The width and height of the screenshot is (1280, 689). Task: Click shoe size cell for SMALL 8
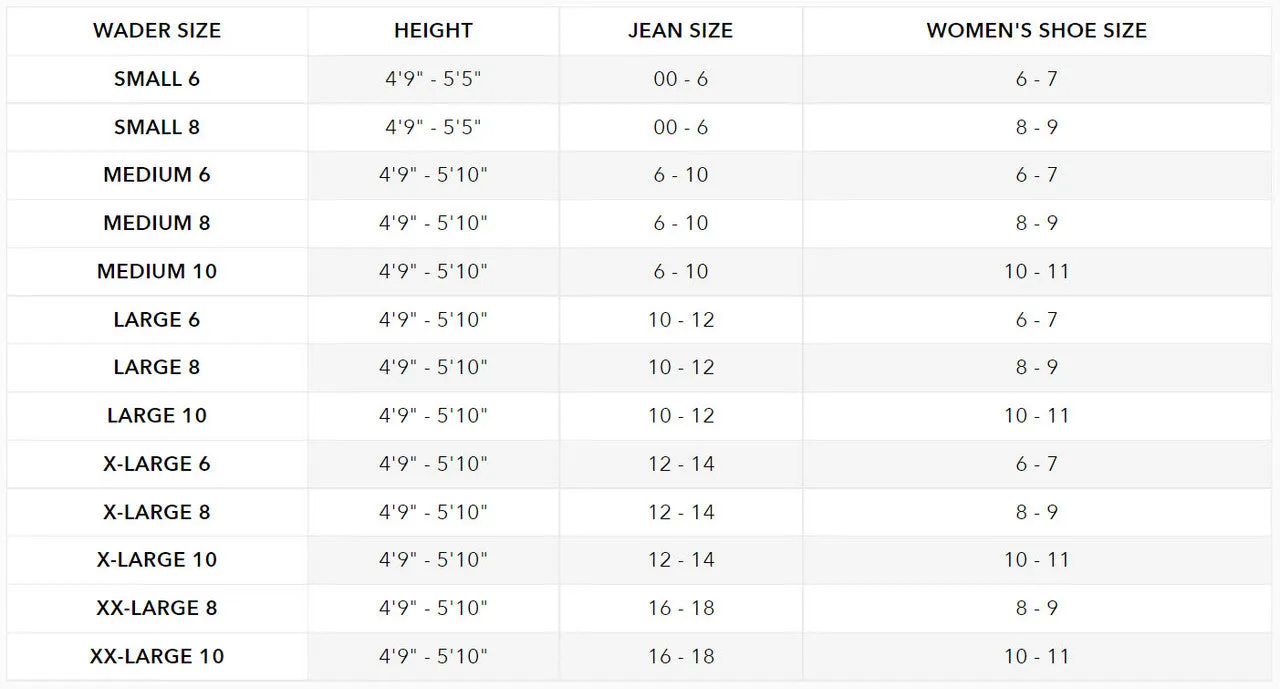point(1037,127)
